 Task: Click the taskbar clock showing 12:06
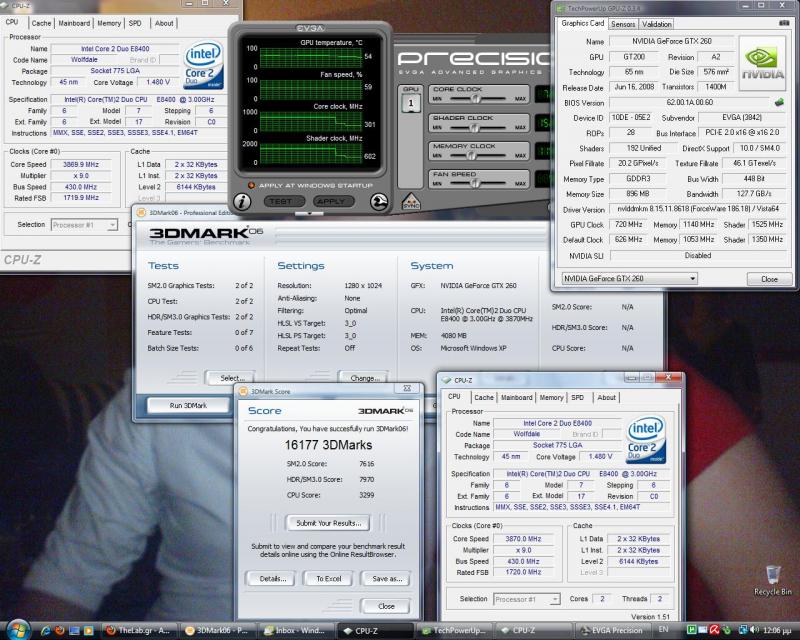(776, 631)
